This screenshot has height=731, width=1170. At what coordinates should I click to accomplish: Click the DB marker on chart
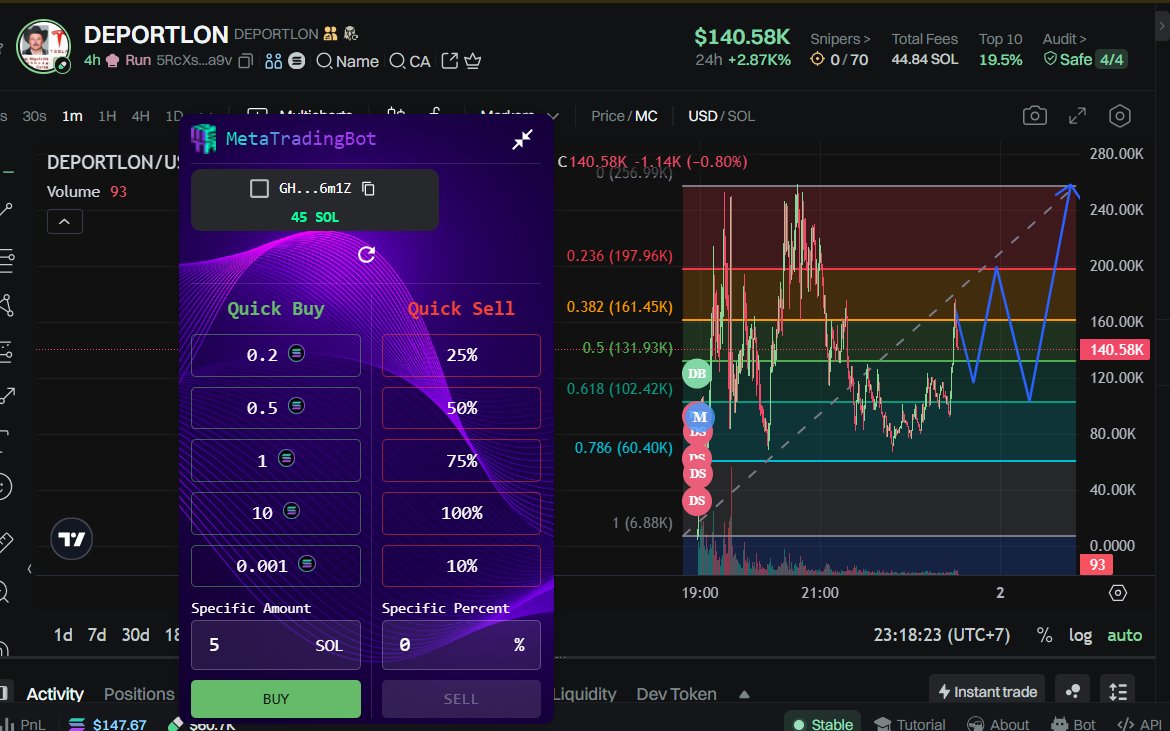697,374
